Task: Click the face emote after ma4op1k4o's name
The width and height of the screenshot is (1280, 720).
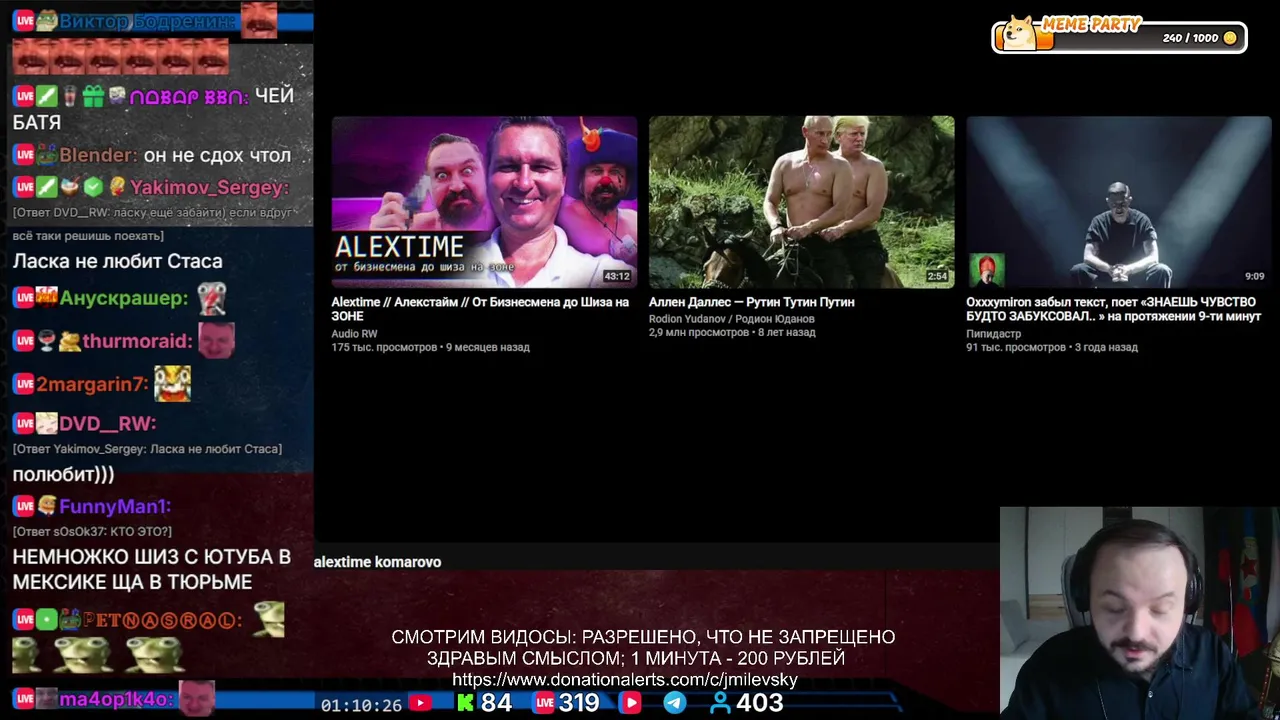Action: 196,698
